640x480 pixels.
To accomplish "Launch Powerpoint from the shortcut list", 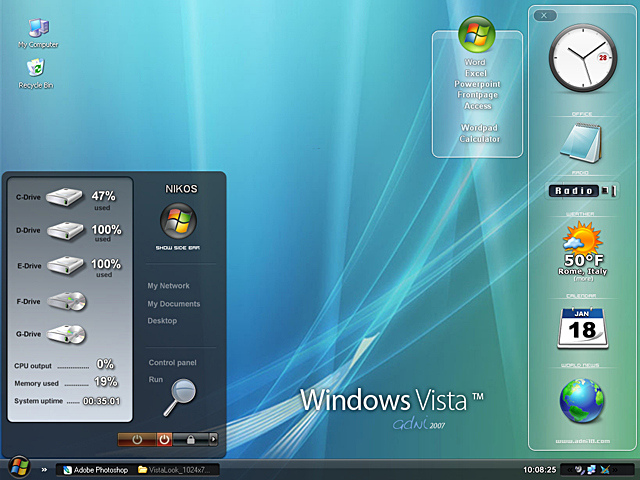I will [477, 84].
